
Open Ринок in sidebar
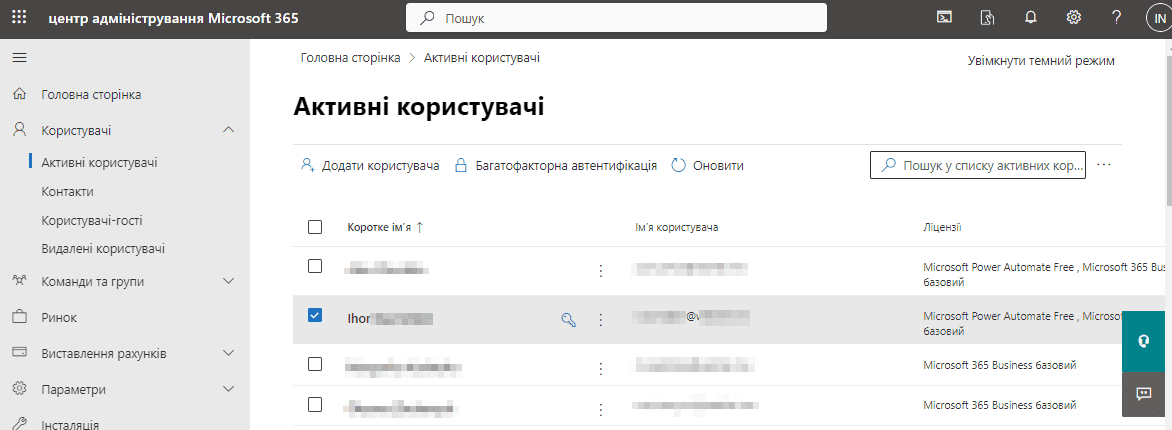coord(59,317)
